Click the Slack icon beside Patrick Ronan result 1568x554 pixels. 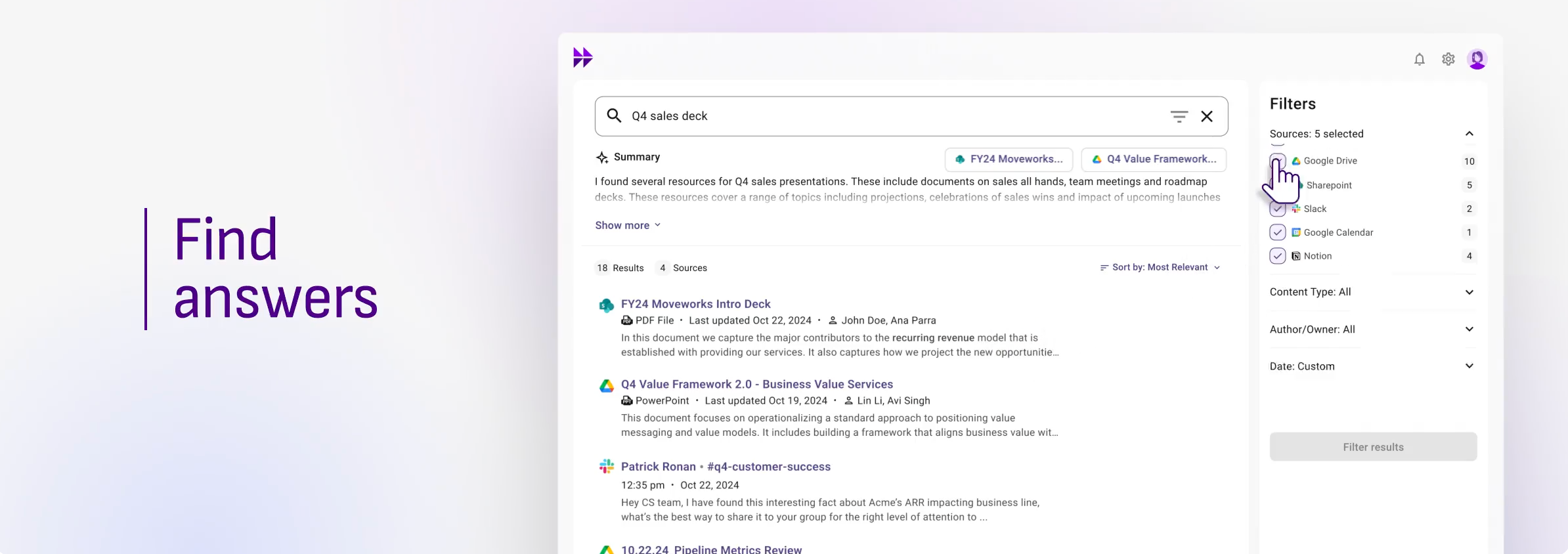[x=606, y=467]
